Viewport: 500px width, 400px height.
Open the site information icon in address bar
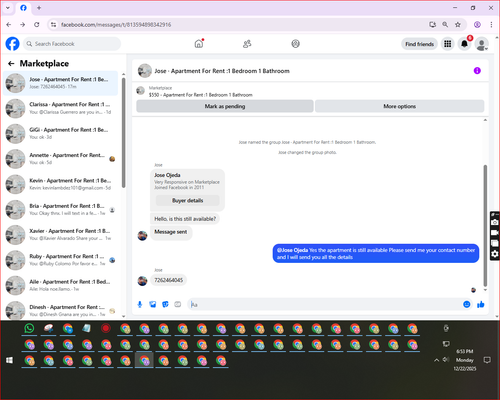(53, 25)
